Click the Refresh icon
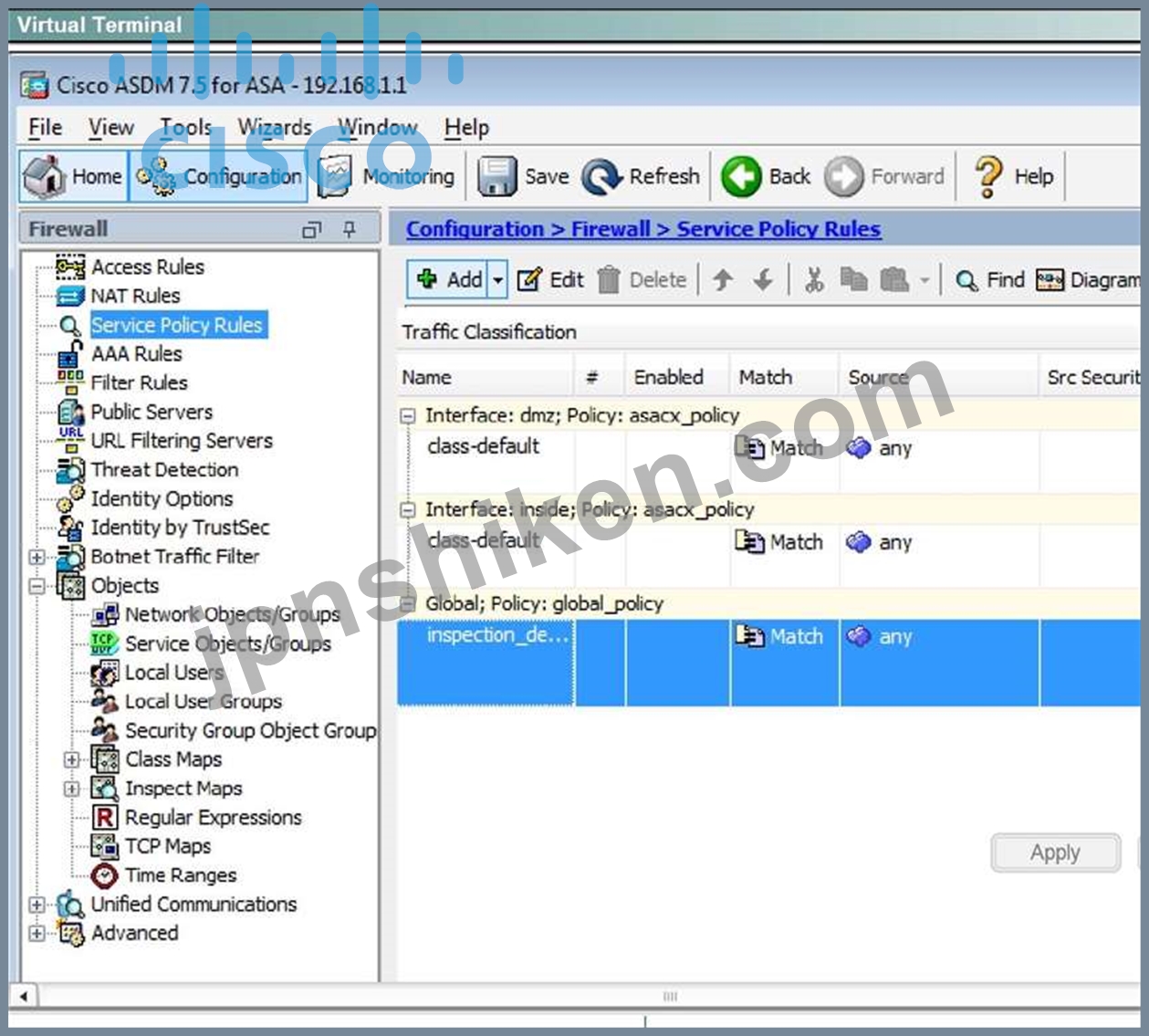 coord(602,176)
